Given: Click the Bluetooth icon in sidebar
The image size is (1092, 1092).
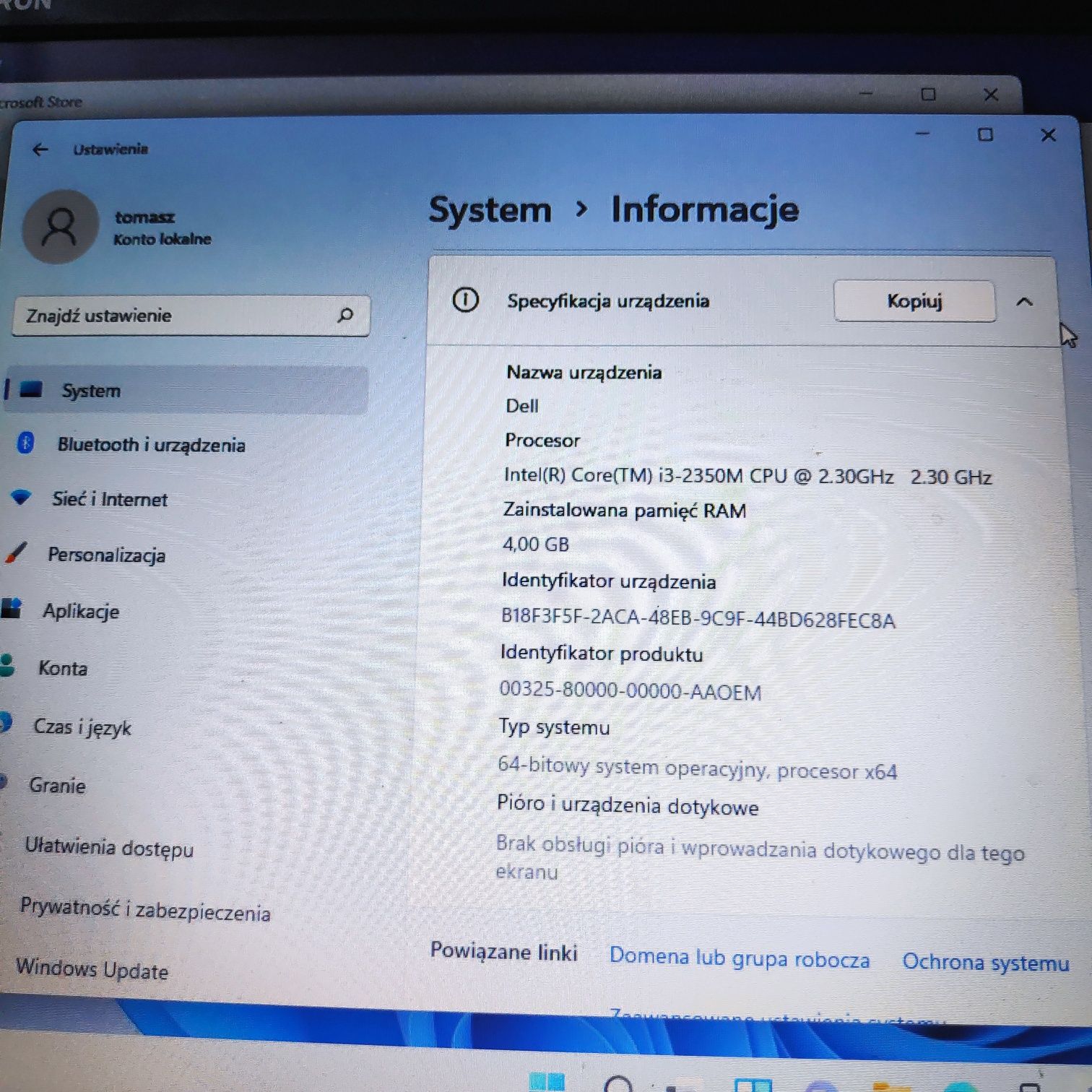Looking at the screenshot, I should click(26, 442).
